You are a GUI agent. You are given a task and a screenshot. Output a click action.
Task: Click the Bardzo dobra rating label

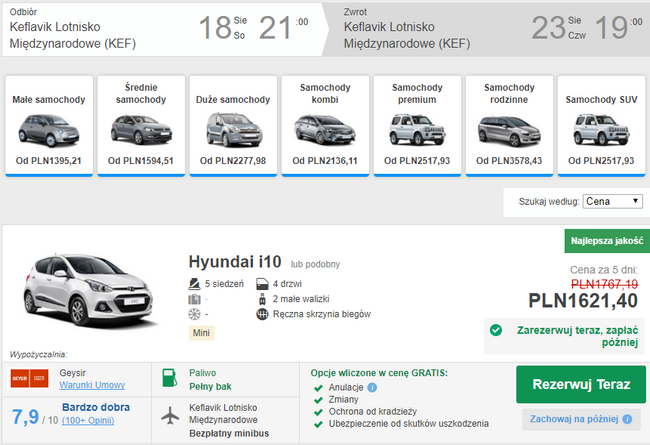[x=96, y=407]
